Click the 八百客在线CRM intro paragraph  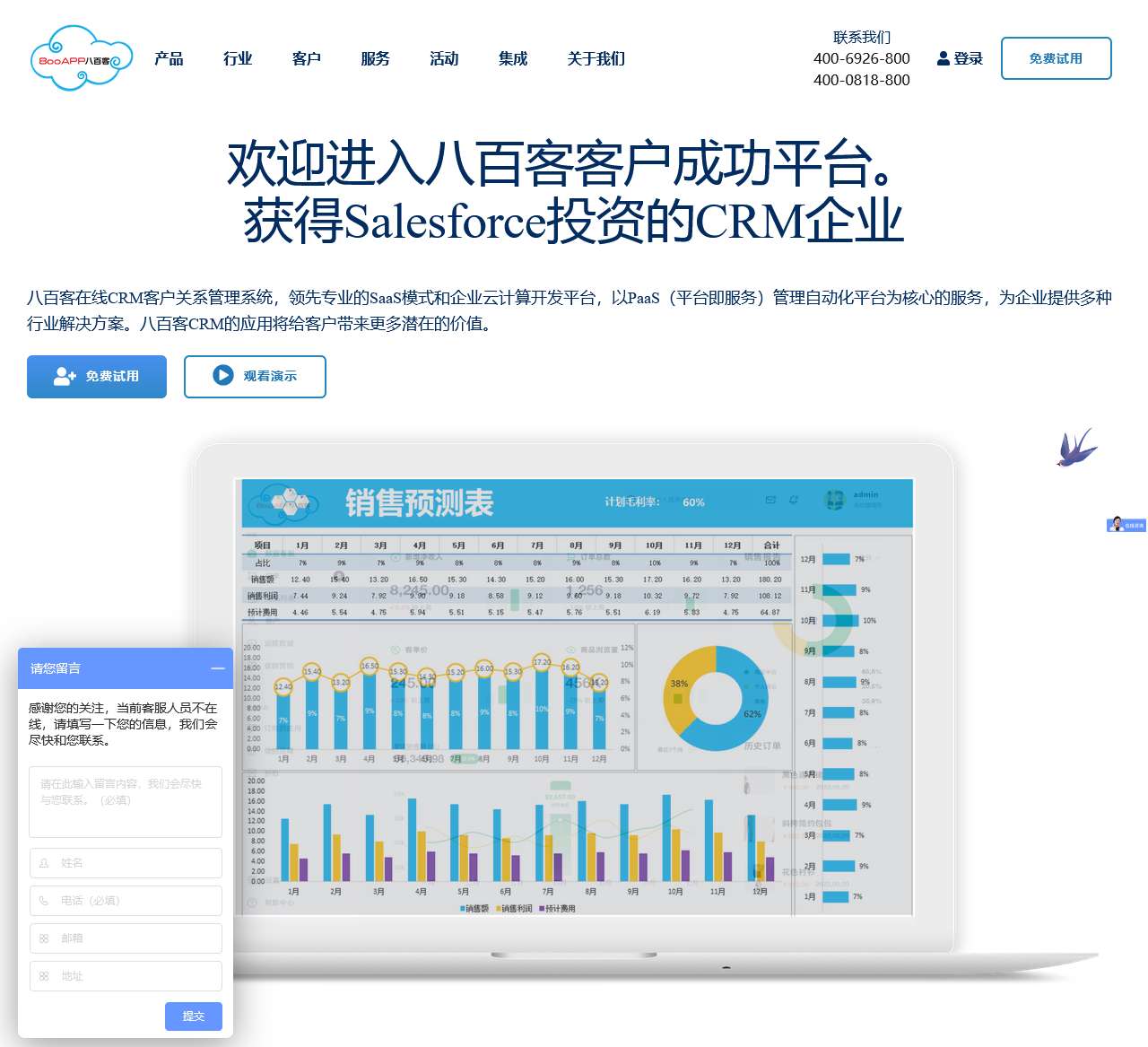570,310
